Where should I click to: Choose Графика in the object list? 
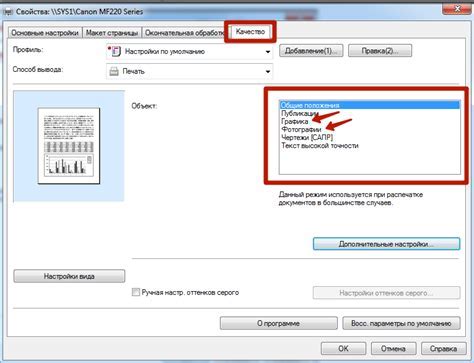370,121
